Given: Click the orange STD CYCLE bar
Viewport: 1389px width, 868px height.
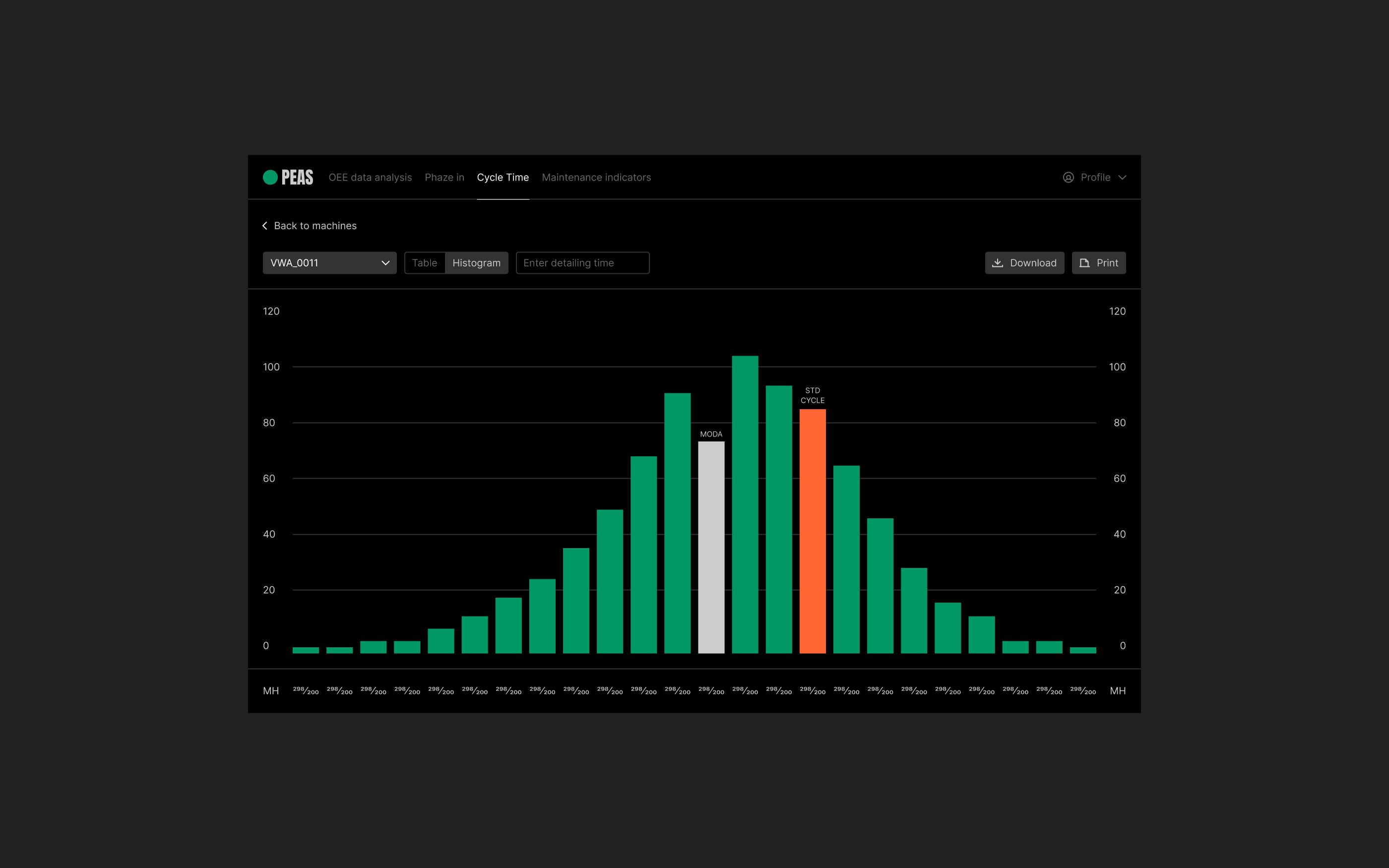Looking at the screenshot, I should click(x=812, y=531).
